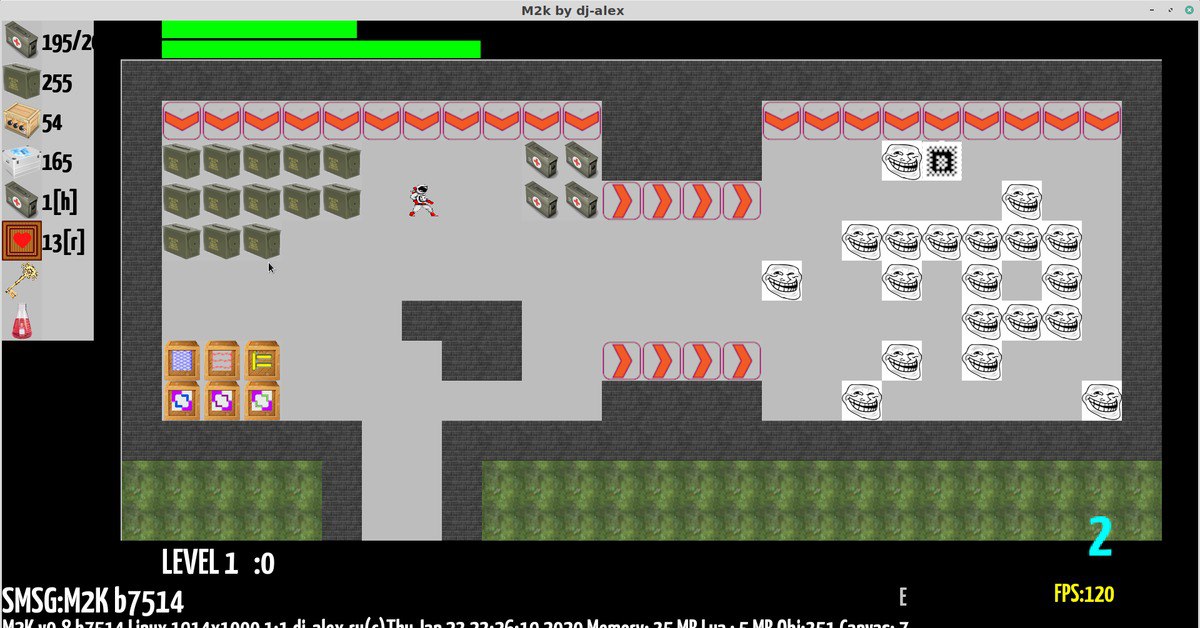Screen dimensions: 1200x628
Task: Click the 'SMSG:M2K b7514' message text
Action: tap(93, 601)
